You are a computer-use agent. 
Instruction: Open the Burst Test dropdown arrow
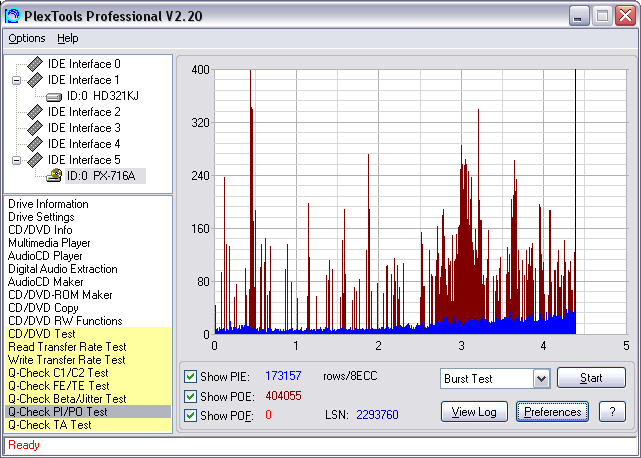(x=541, y=379)
